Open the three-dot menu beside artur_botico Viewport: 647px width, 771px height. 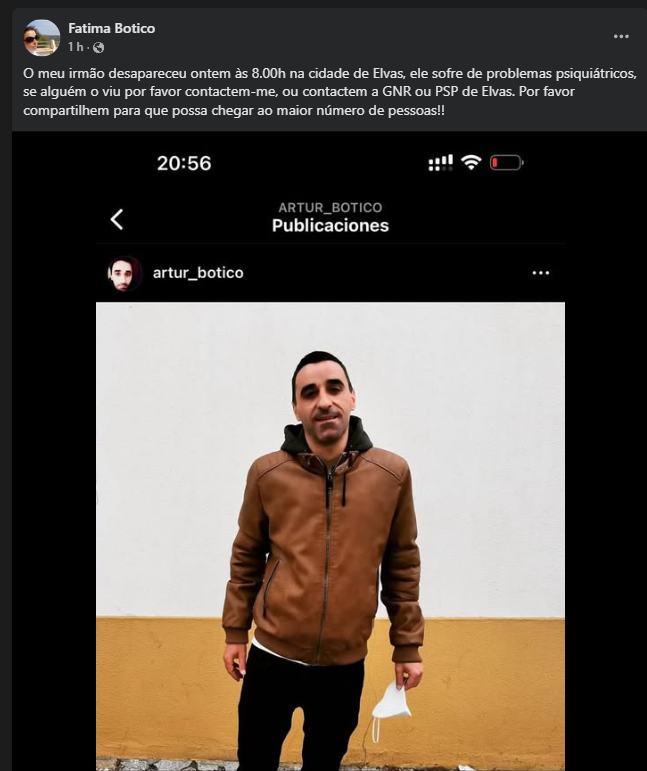[540, 273]
